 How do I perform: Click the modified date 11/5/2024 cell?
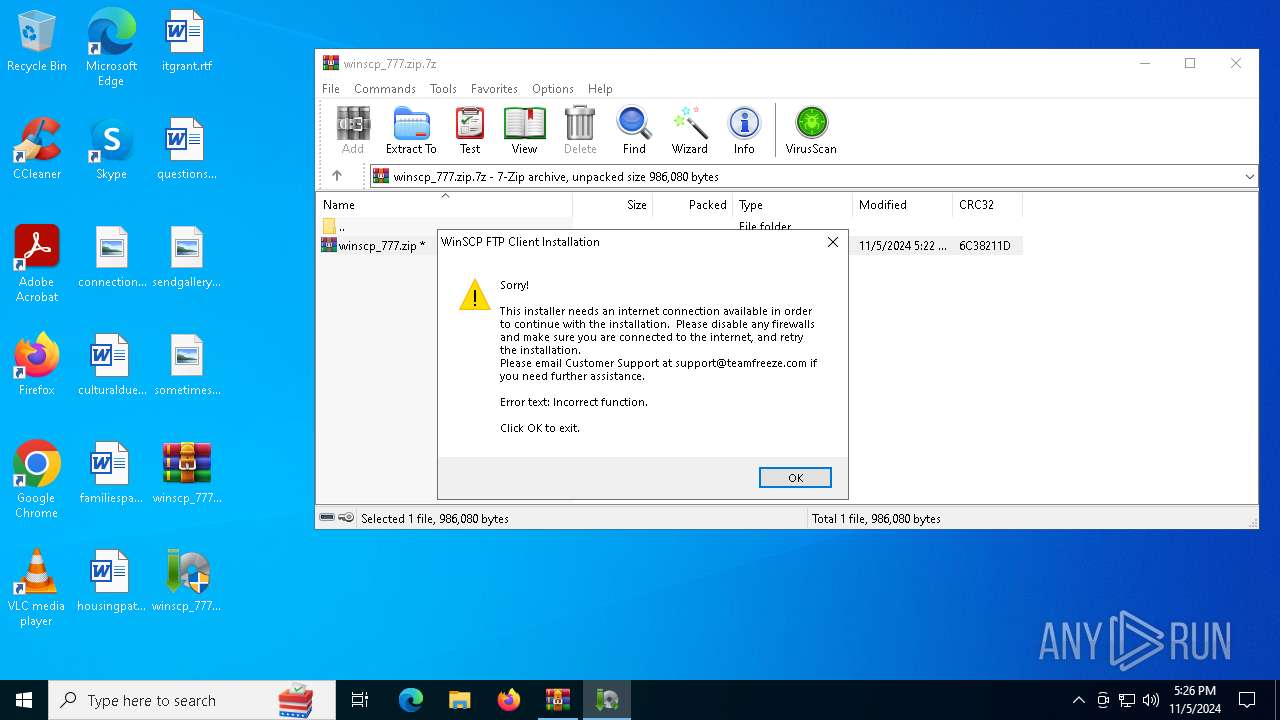coord(902,246)
